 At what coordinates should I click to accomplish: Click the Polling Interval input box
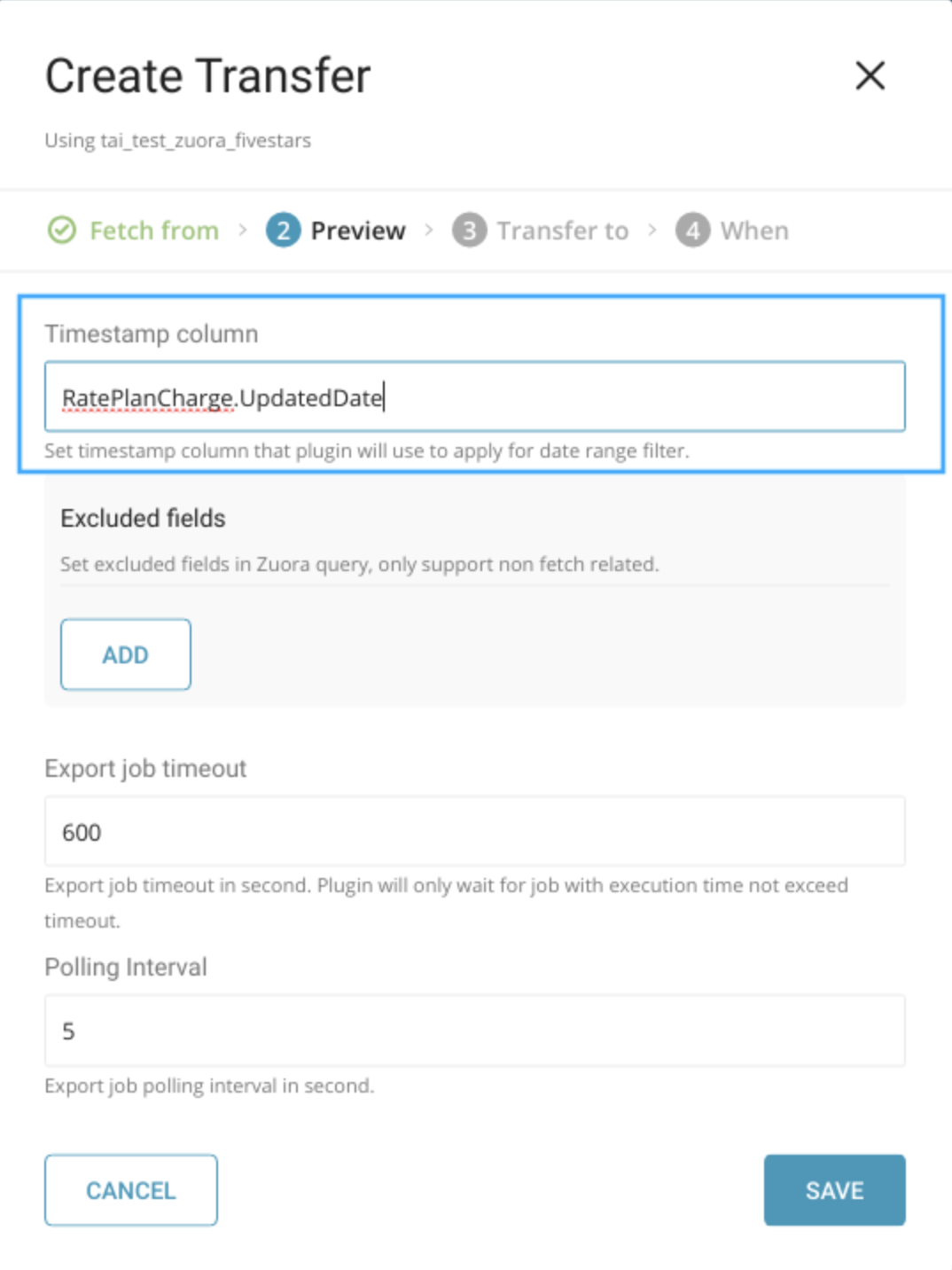point(474,1031)
